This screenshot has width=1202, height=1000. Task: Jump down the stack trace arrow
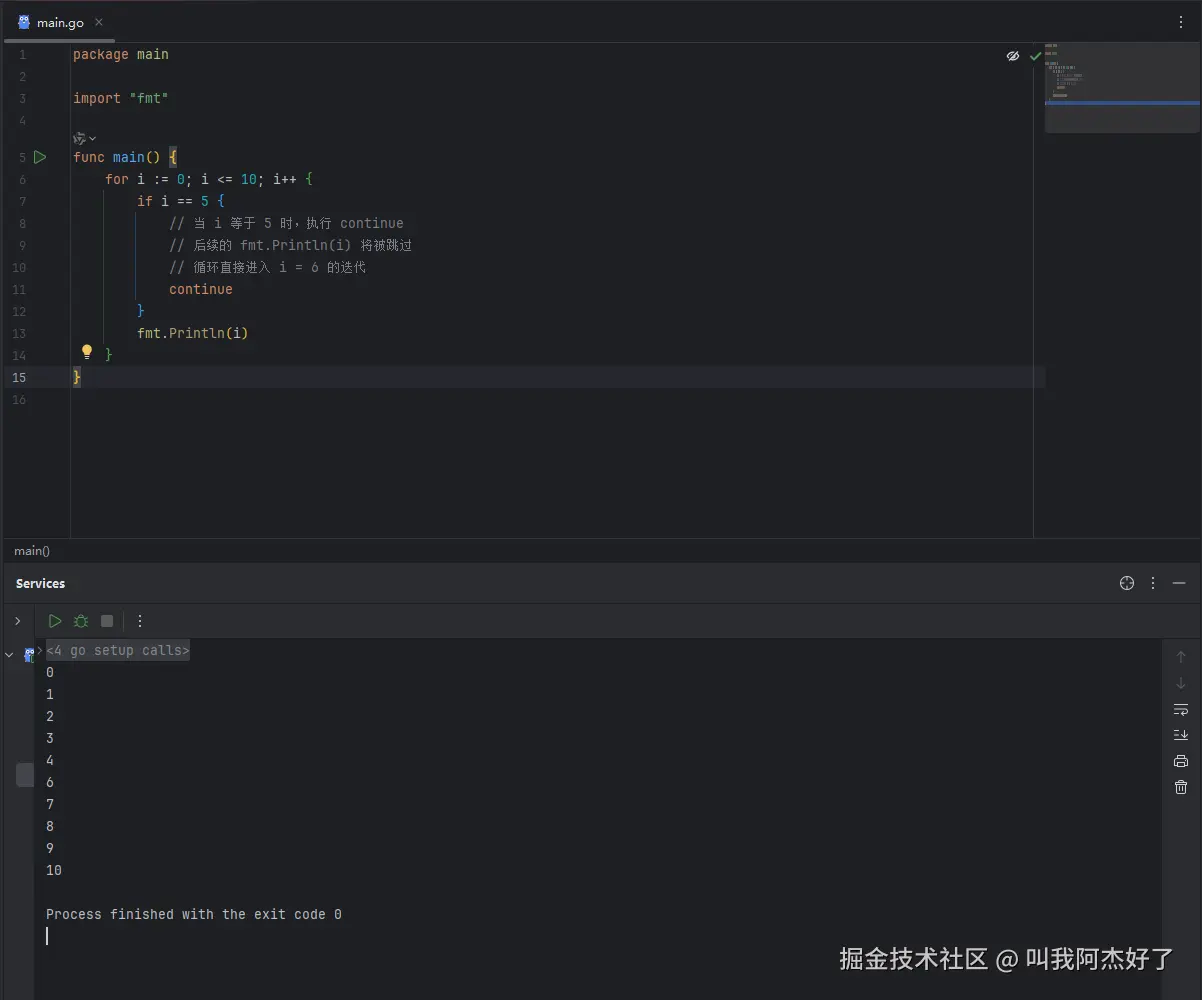[1181, 683]
